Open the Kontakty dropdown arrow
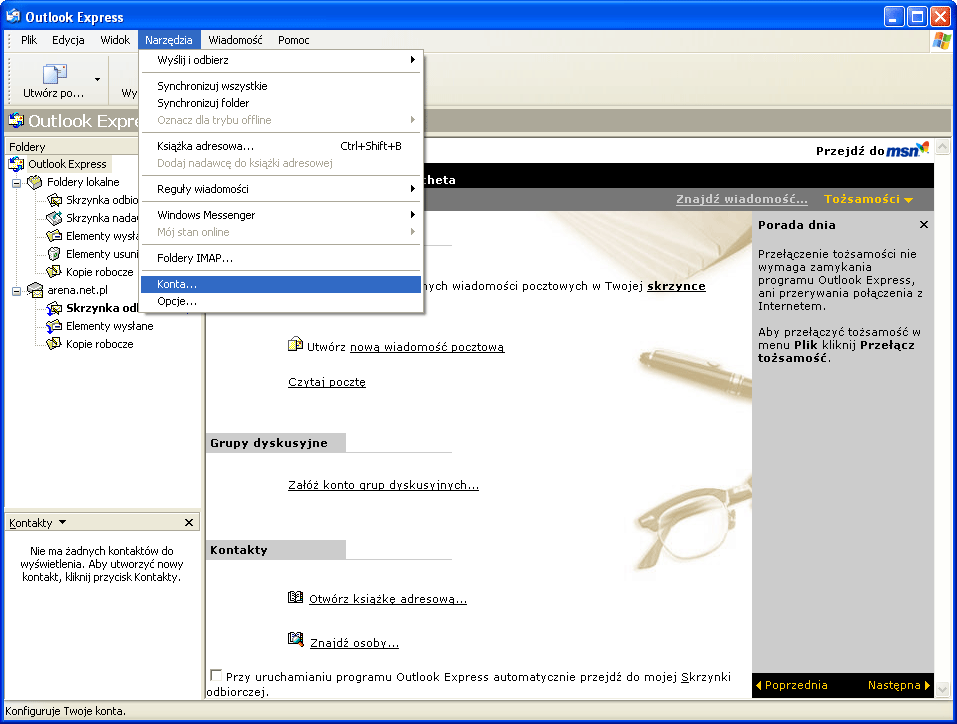 click(x=63, y=523)
